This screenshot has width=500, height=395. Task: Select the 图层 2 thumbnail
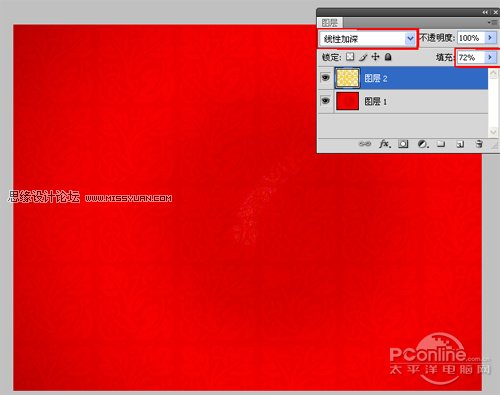pos(347,78)
